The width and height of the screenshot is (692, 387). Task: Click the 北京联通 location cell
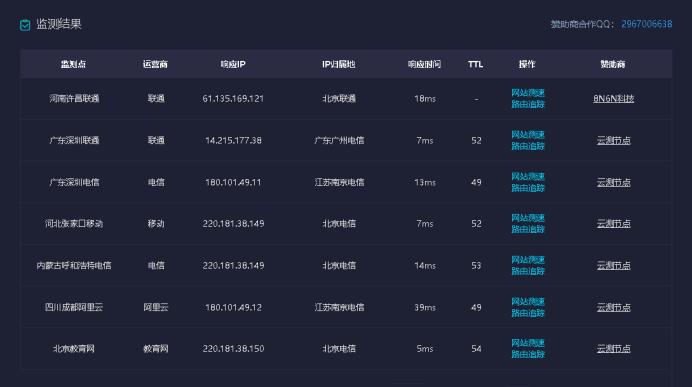(x=339, y=98)
